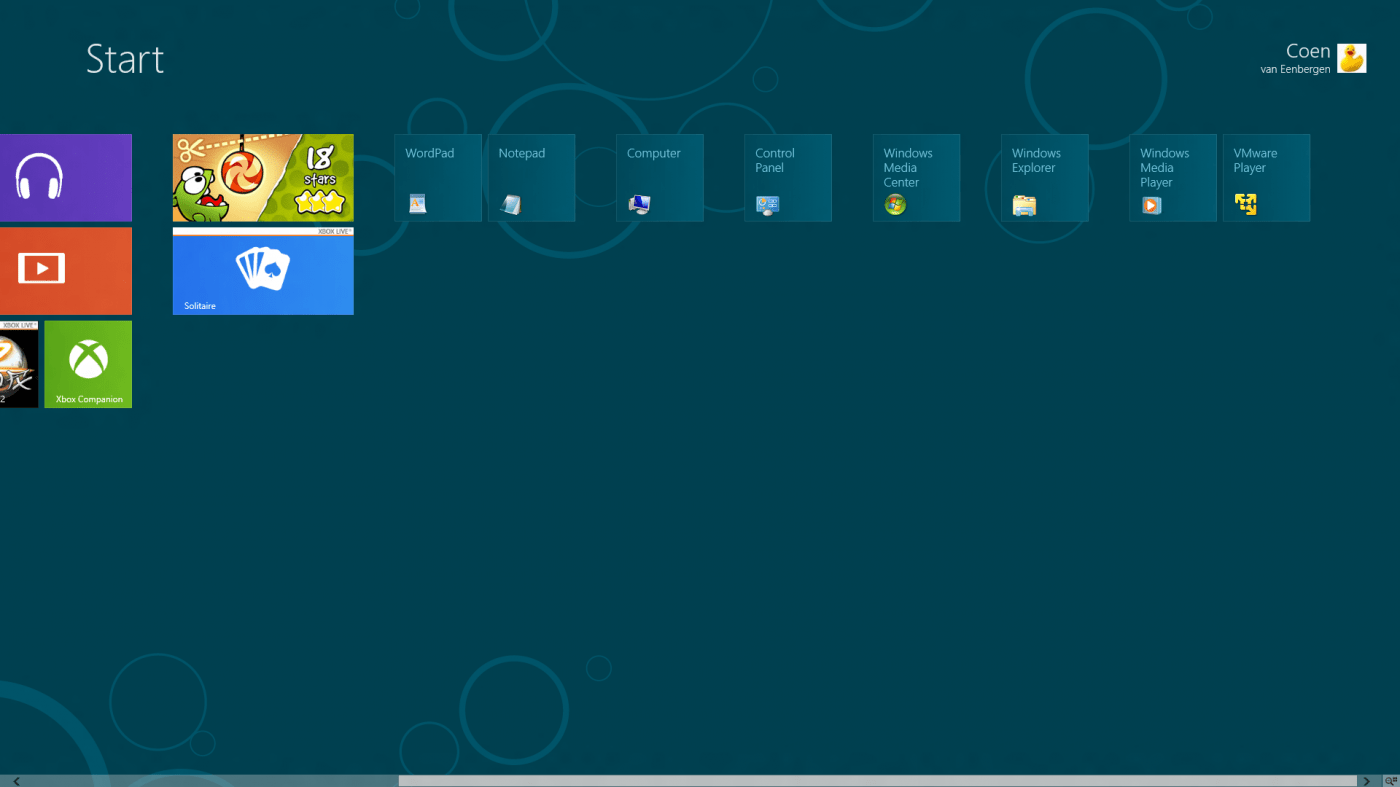Launch the Xbox Companion tile
The height and width of the screenshot is (787, 1400).
click(x=88, y=364)
